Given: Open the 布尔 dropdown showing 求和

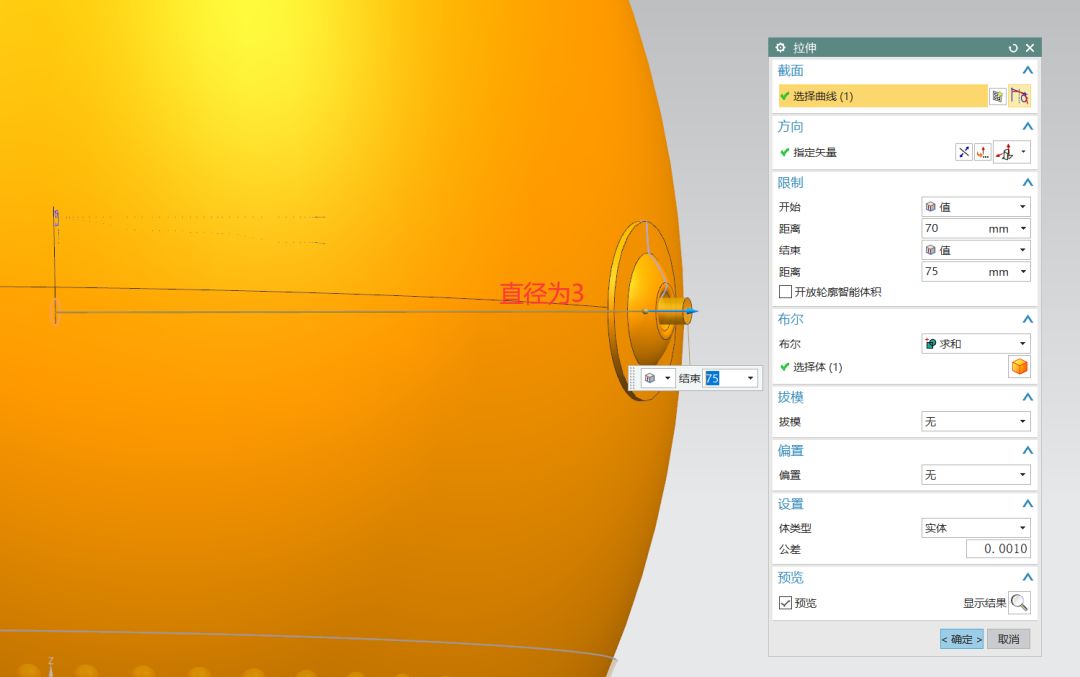Looking at the screenshot, I should 976,344.
